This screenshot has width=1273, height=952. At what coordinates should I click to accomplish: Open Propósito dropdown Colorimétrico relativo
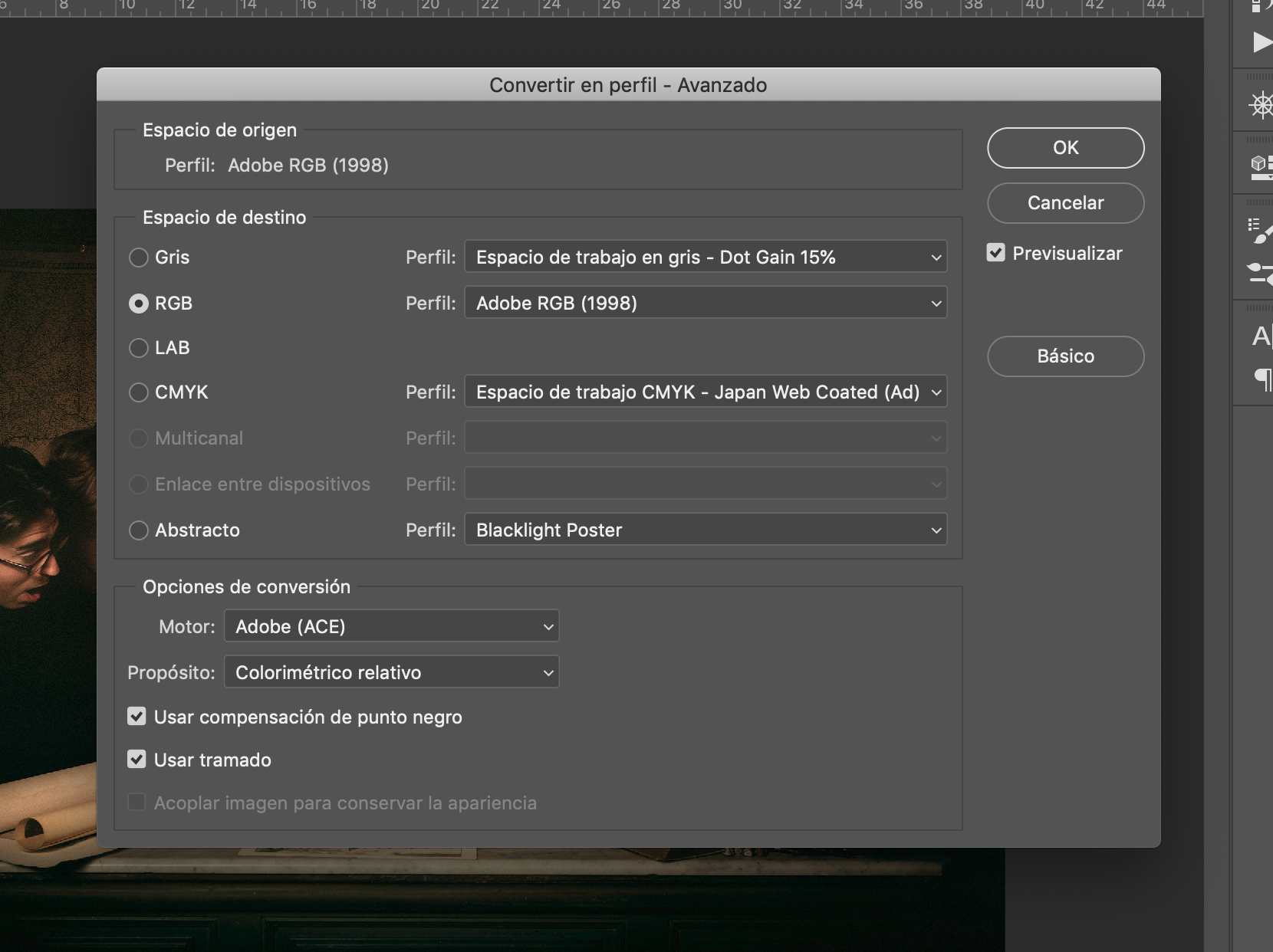tap(391, 672)
